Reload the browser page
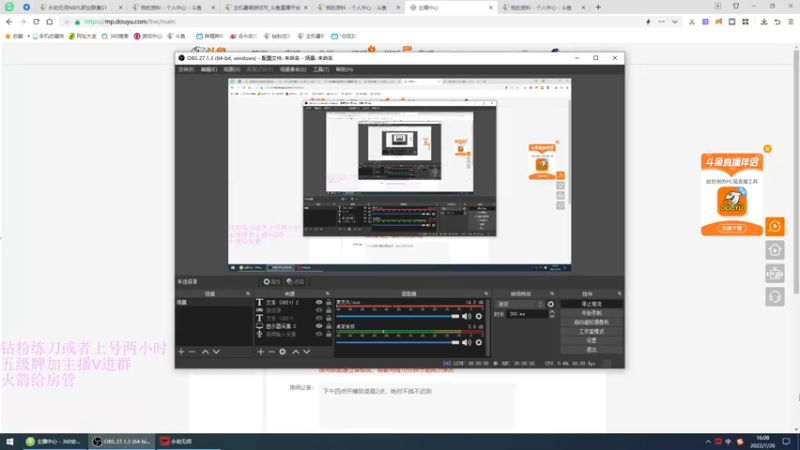The height and width of the screenshot is (450, 800). pyautogui.click(x=36, y=22)
